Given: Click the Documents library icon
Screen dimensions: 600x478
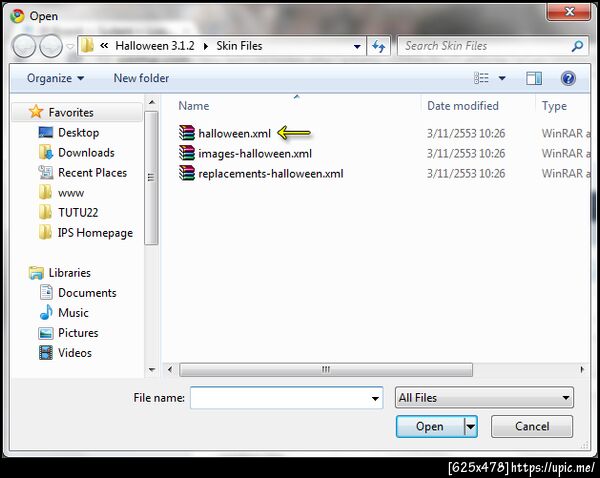Looking at the screenshot, I should (x=46, y=292).
